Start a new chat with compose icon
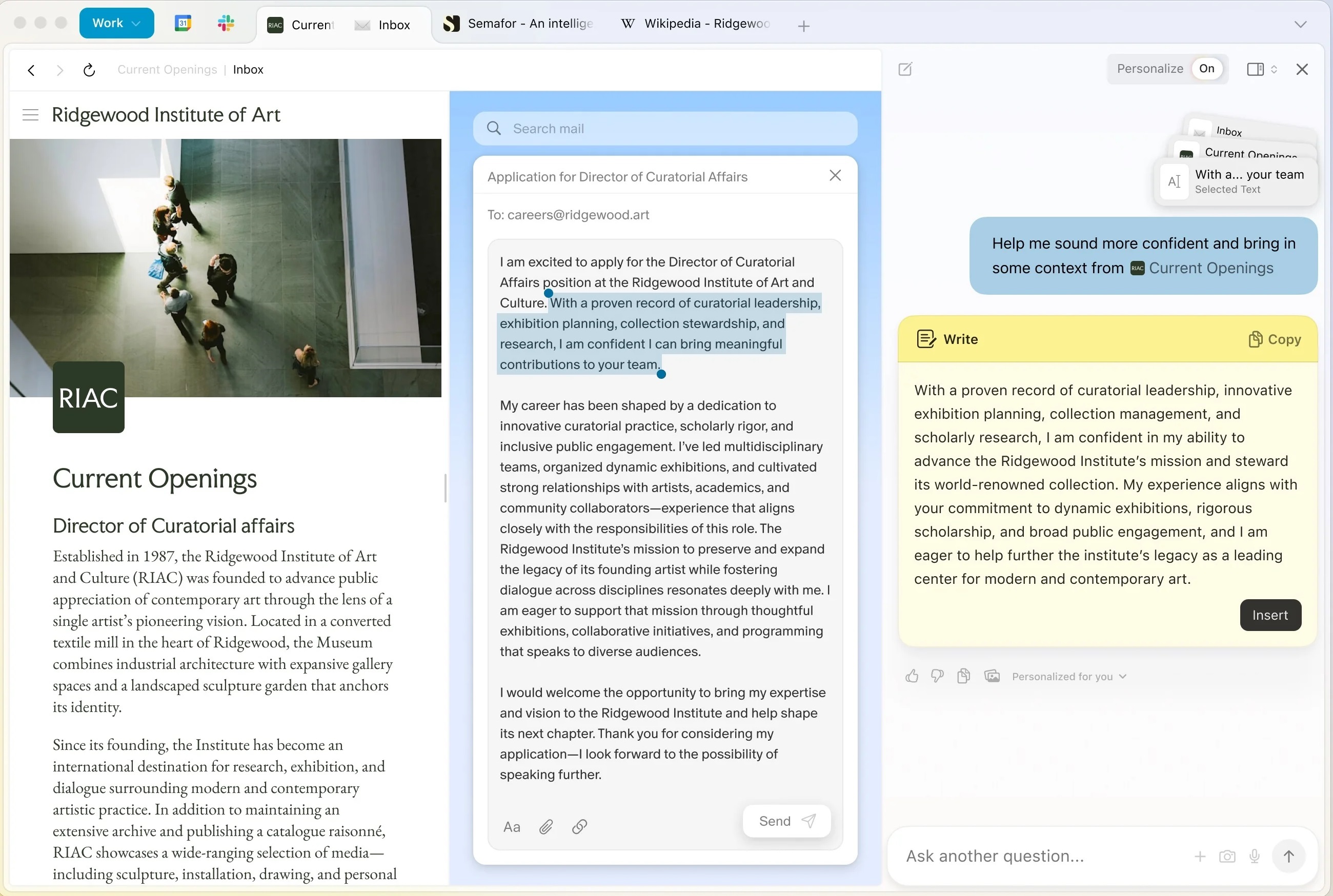The width and height of the screenshot is (1333, 896). pos(905,69)
